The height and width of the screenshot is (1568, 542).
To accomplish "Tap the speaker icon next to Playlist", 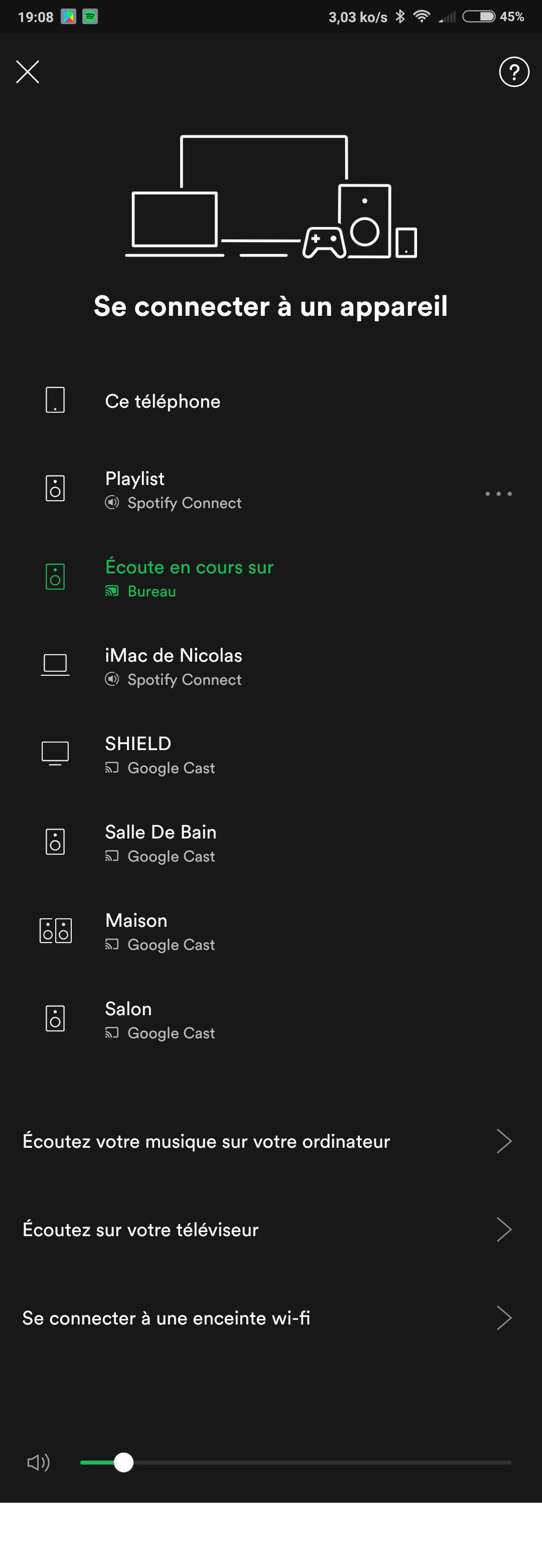I will pyautogui.click(x=55, y=489).
